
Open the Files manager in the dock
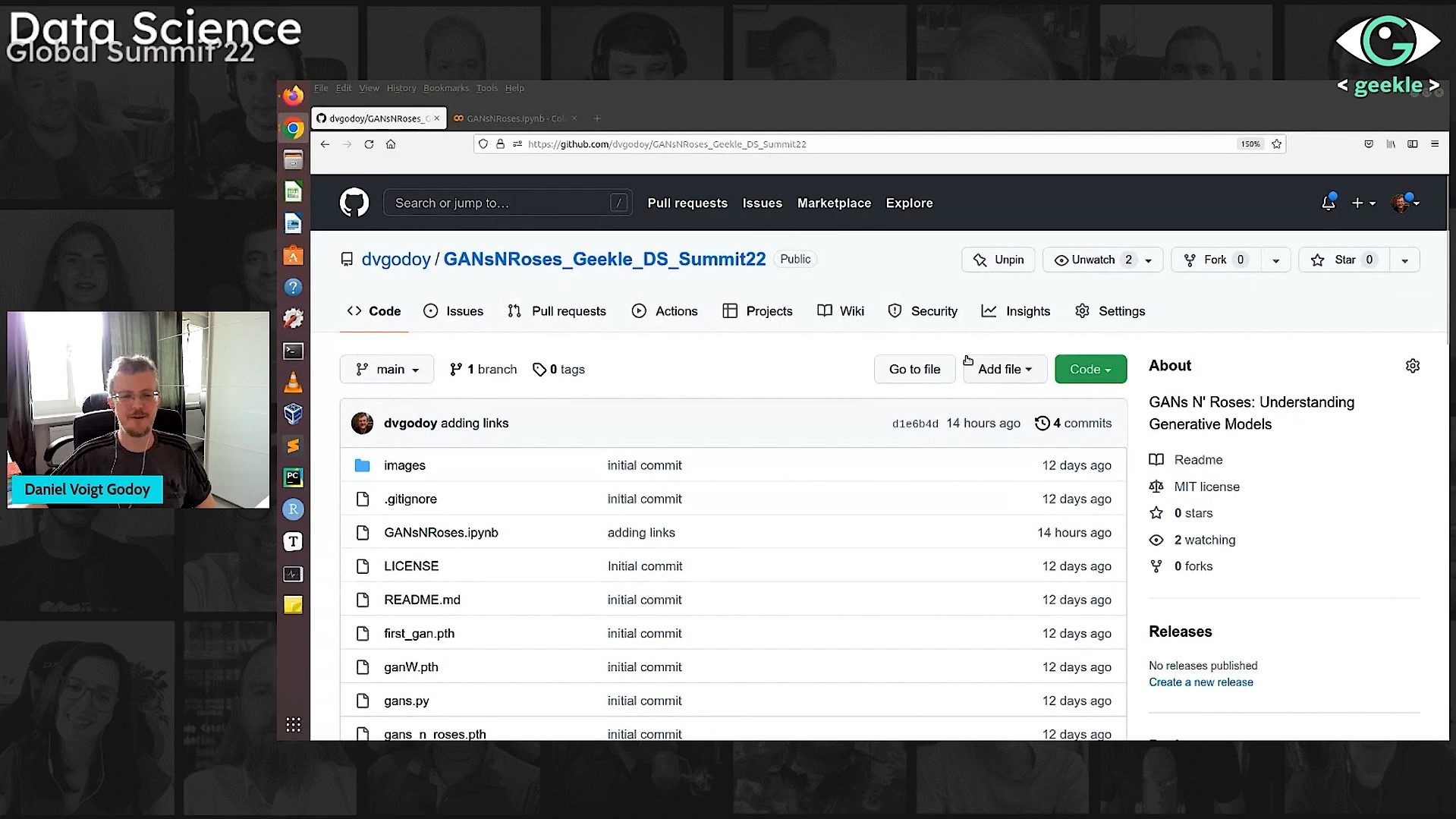(x=294, y=160)
